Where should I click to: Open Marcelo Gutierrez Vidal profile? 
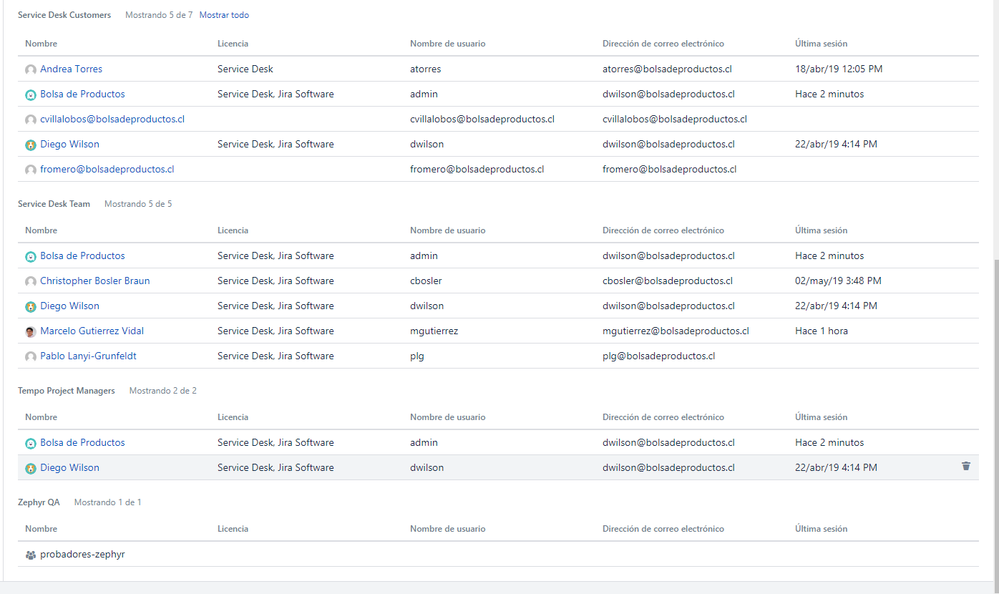(x=92, y=331)
